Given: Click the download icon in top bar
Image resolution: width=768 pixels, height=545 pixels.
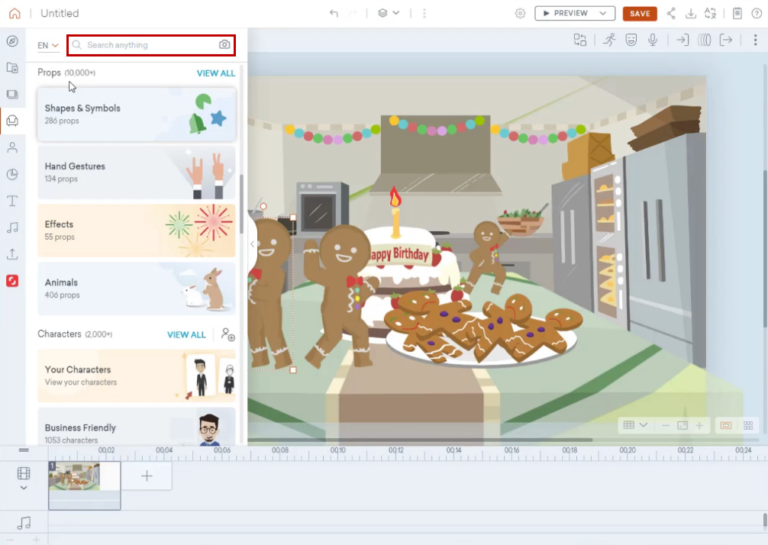Looking at the screenshot, I should coord(690,14).
